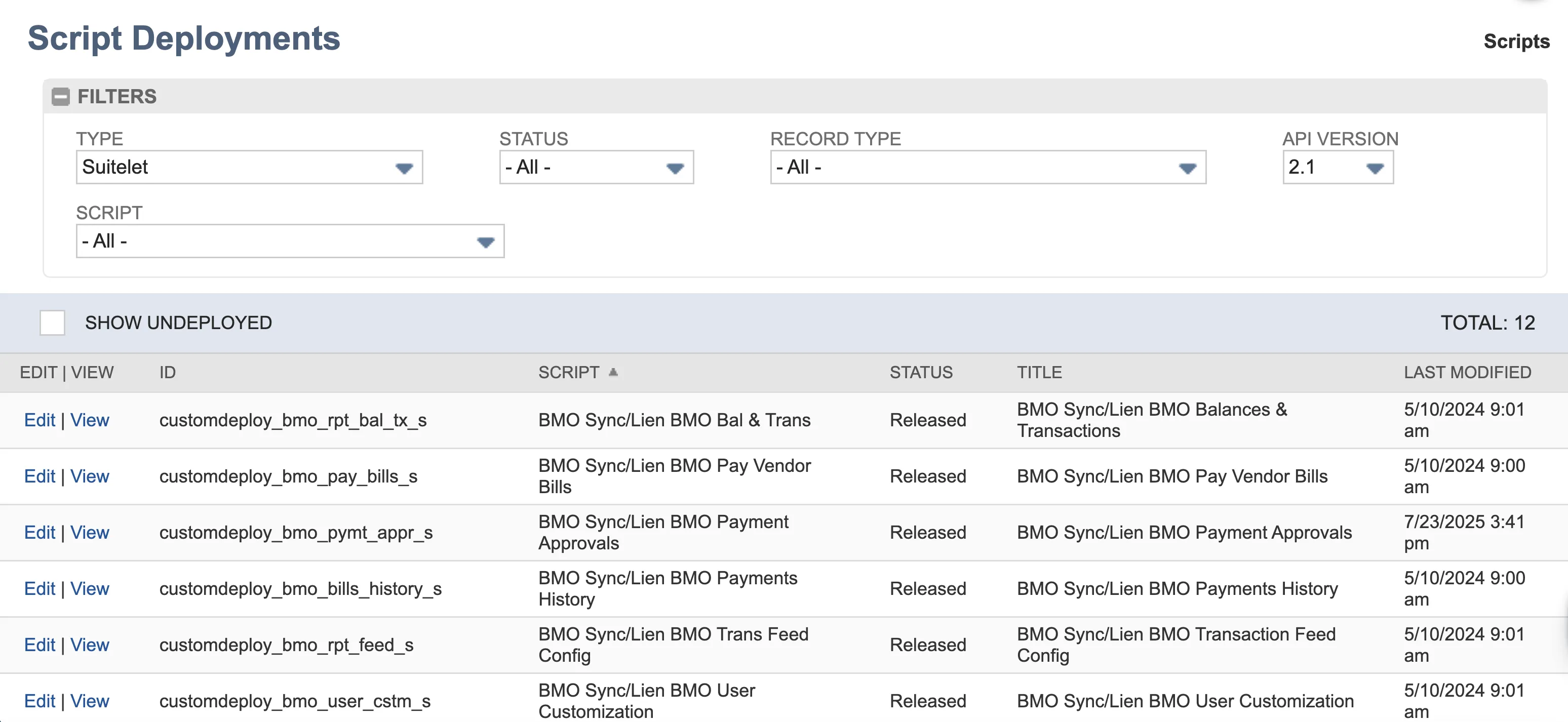Edit the customdeploy_bmo_user_cstm_s deployment
This screenshot has width=1568, height=722.
[x=40, y=701]
